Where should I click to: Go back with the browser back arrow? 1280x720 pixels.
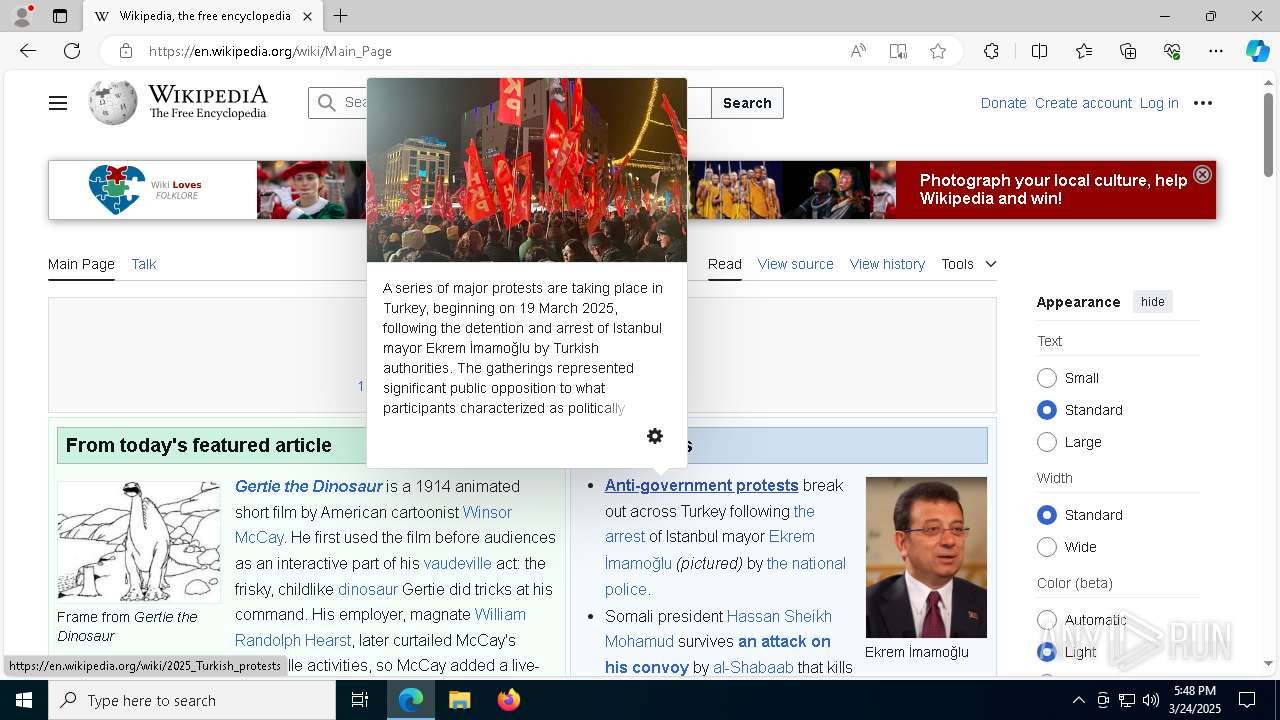pos(28,51)
